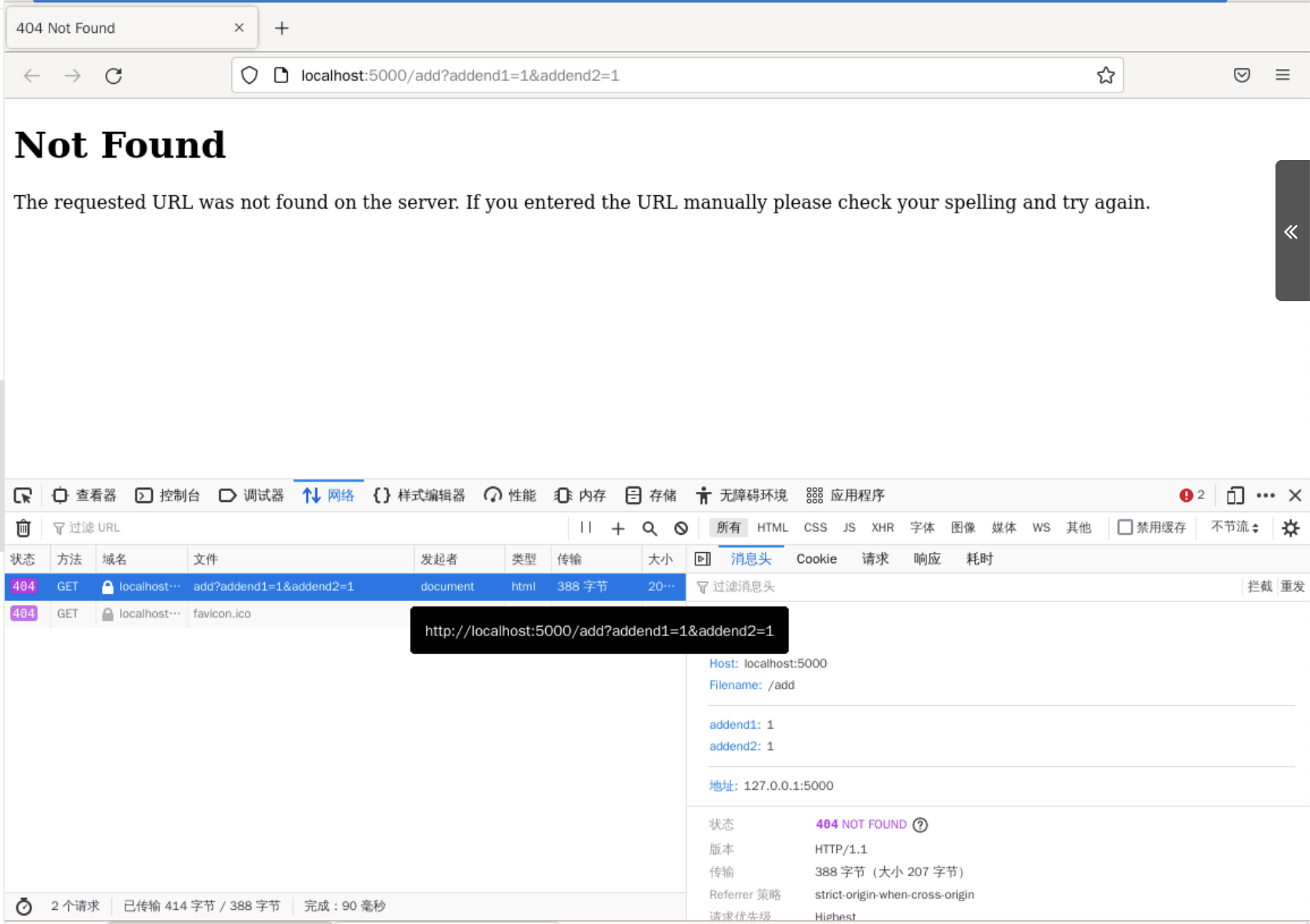Screen dimensions: 1310x924
Task: Open a new browser tab
Action: (x=282, y=28)
